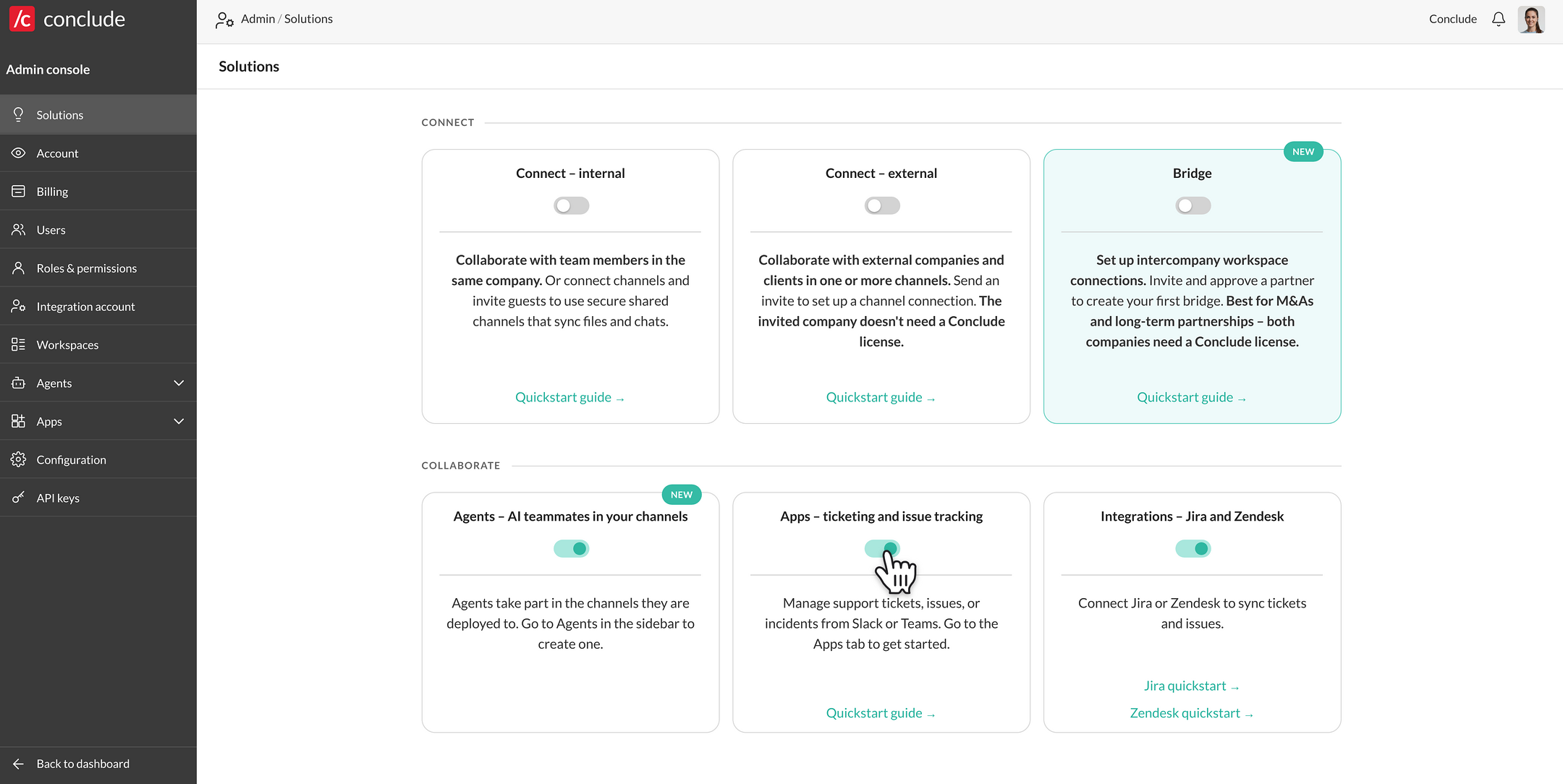Open the Jira quickstart link
1563x784 pixels.
pos(1192,686)
